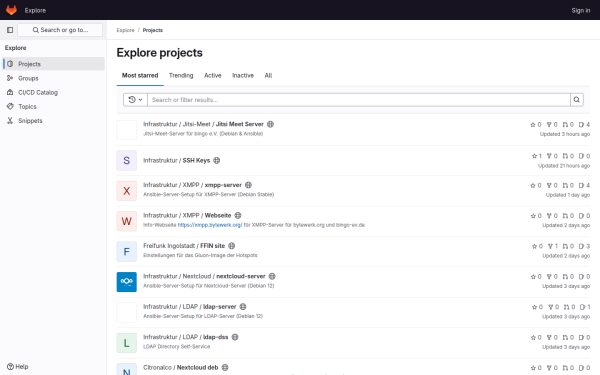
Task: Click the W avatar of Webseite project
Action: click(x=127, y=221)
